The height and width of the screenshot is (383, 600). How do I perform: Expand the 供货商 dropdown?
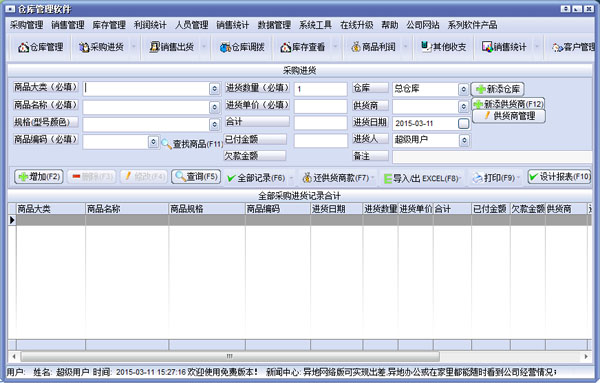point(463,106)
